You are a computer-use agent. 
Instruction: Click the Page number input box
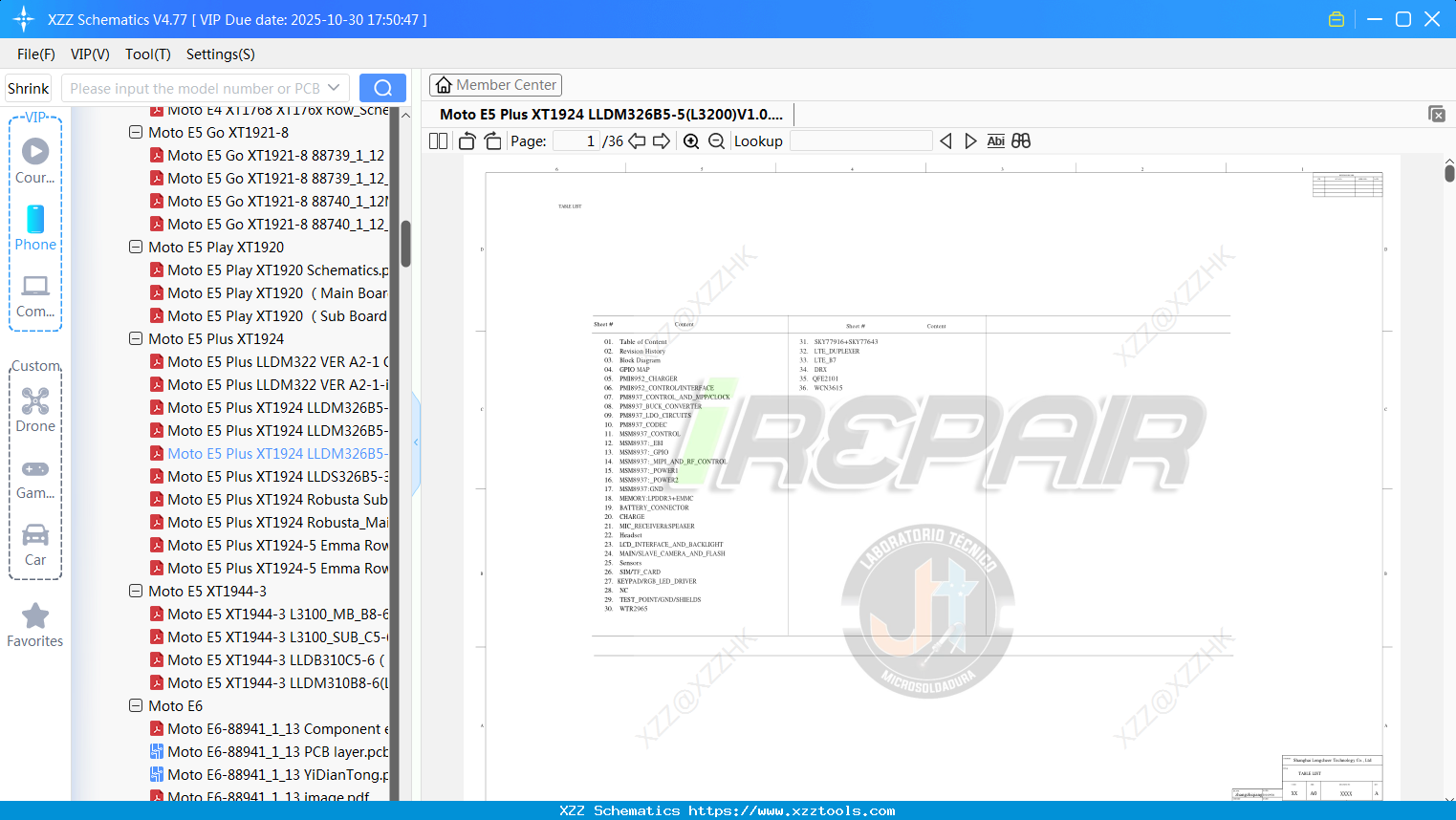[576, 141]
